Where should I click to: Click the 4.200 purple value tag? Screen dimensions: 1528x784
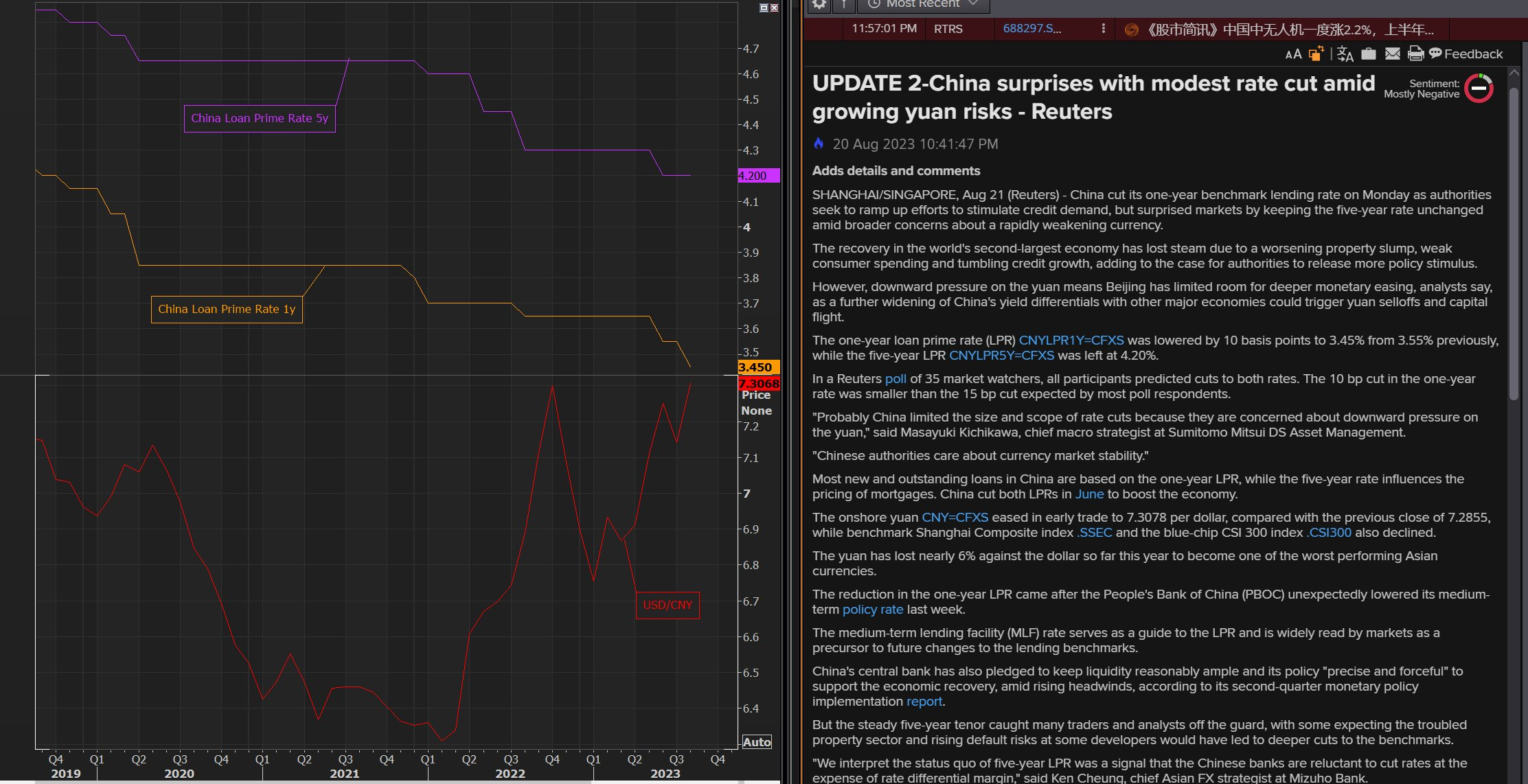tap(759, 176)
